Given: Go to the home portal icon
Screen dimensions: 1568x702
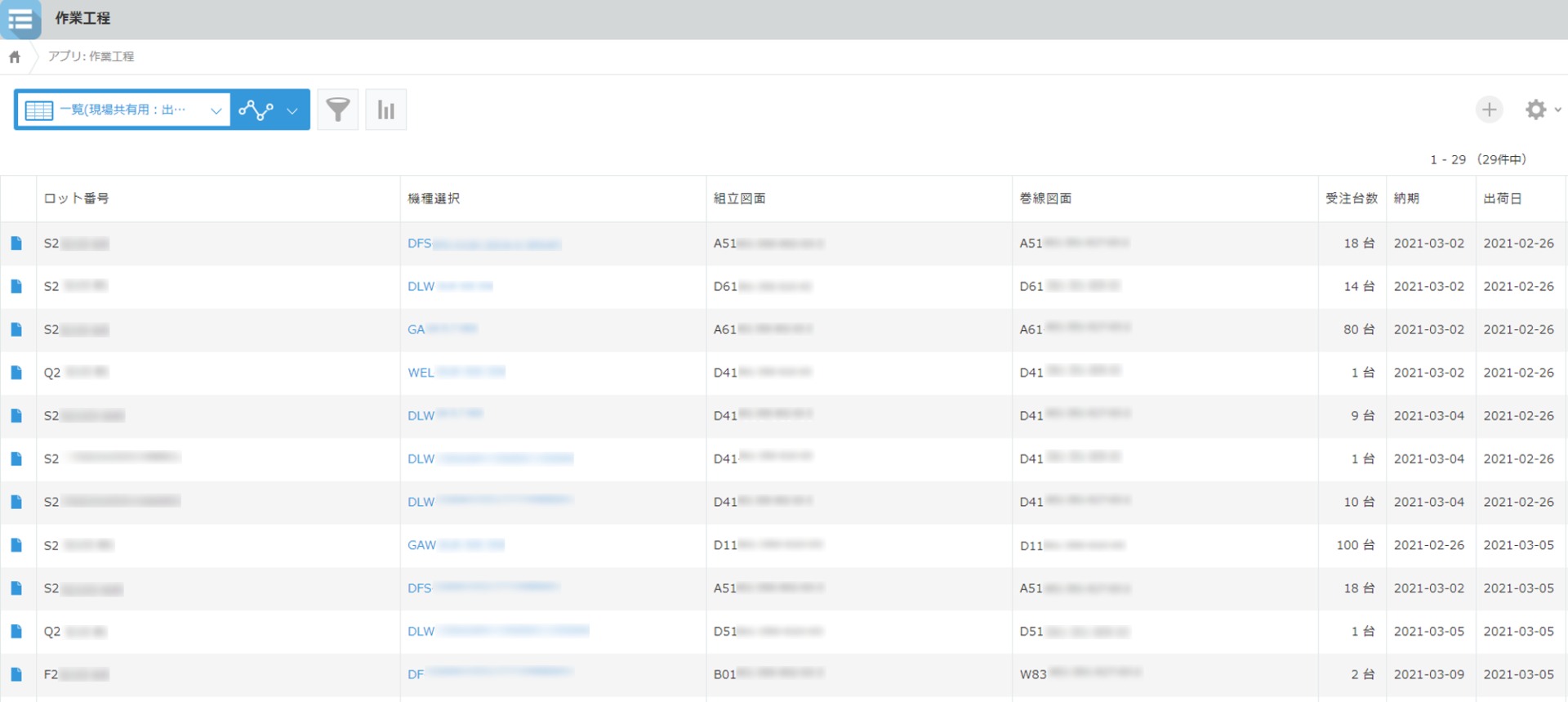Looking at the screenshot, I should pos(15,56).
